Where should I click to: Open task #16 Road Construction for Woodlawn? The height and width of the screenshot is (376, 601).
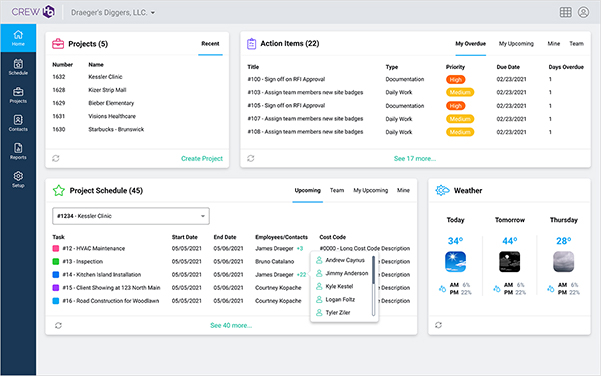tap(111, 301)
